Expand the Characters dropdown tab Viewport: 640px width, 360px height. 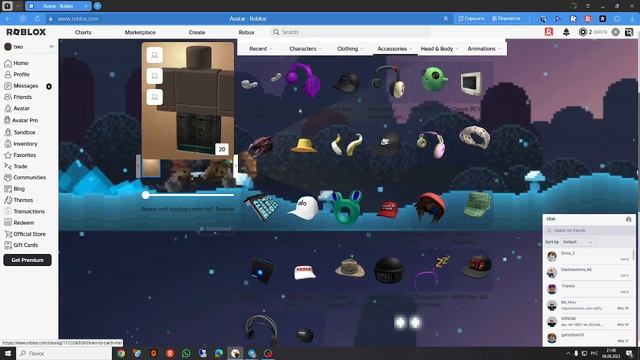(305, 49)
